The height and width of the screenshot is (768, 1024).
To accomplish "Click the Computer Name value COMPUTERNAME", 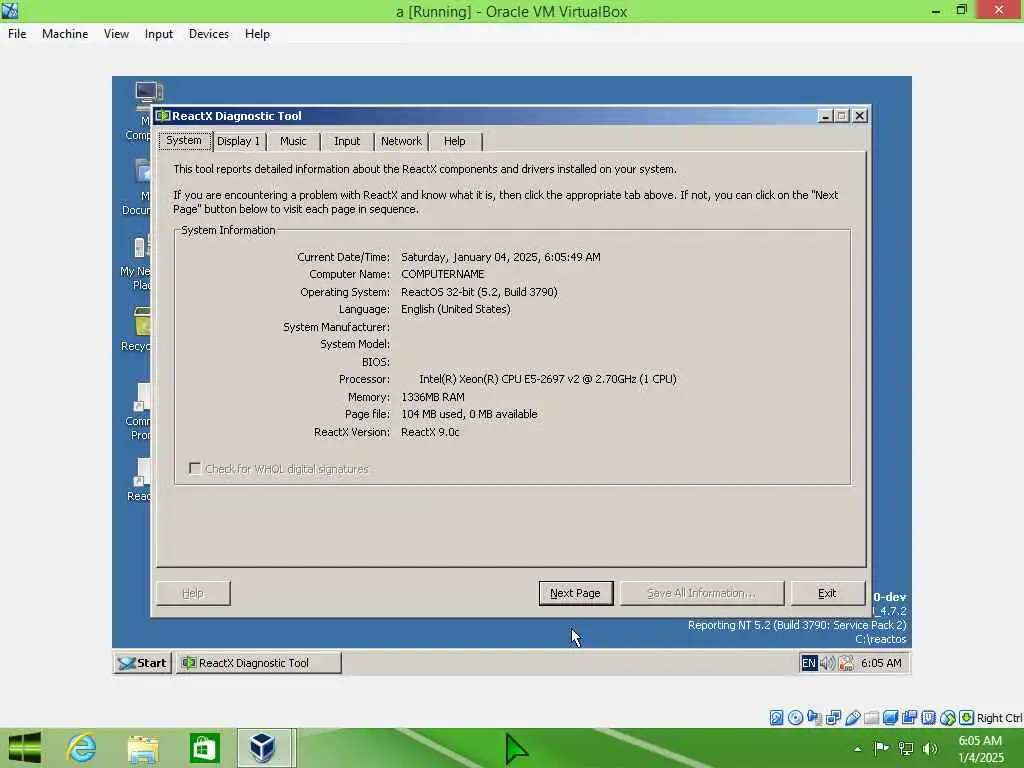I will [x=443, y=274].
